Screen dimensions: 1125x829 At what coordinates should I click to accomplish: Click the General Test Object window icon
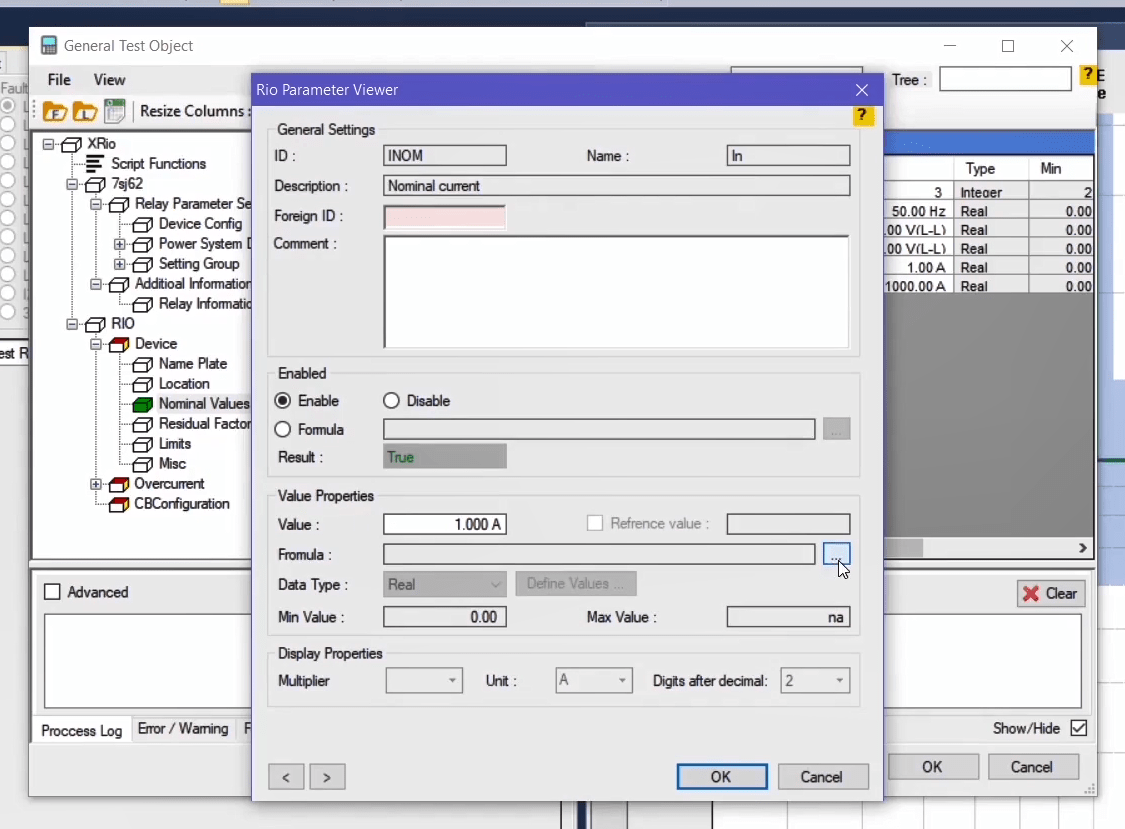point(49,46)
